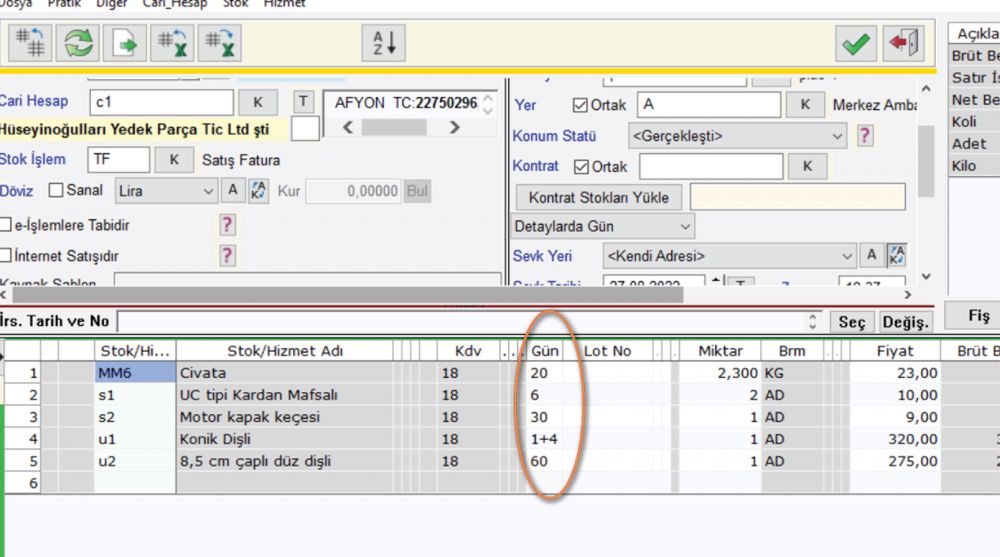The height and width of the screenshot is (557, 1000).
Task: Click the help icon next to İnternet Satışıdır
Action: coord(228,256)
